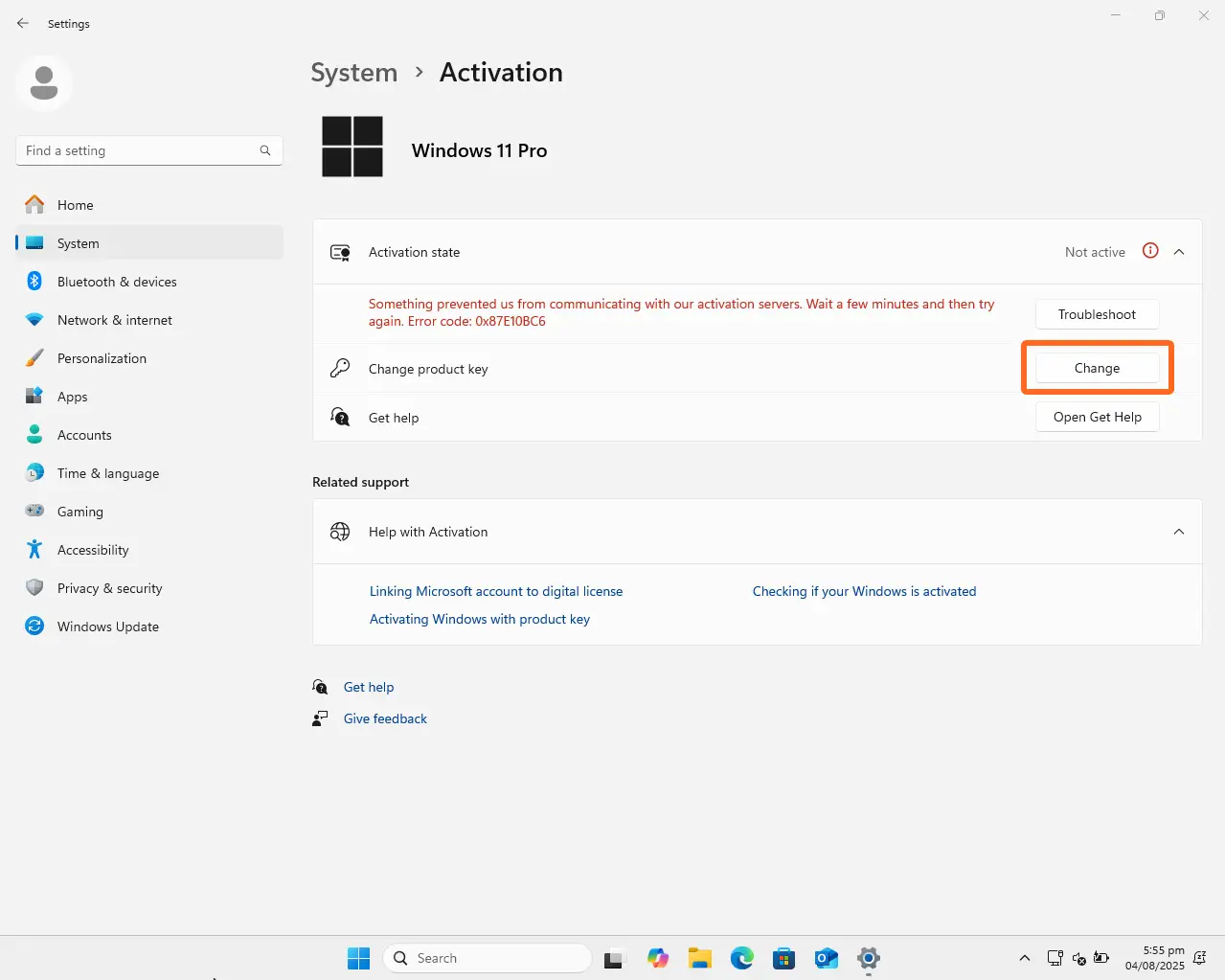
Task: Click the Gaming controller icon
Action: click(34, 512)
